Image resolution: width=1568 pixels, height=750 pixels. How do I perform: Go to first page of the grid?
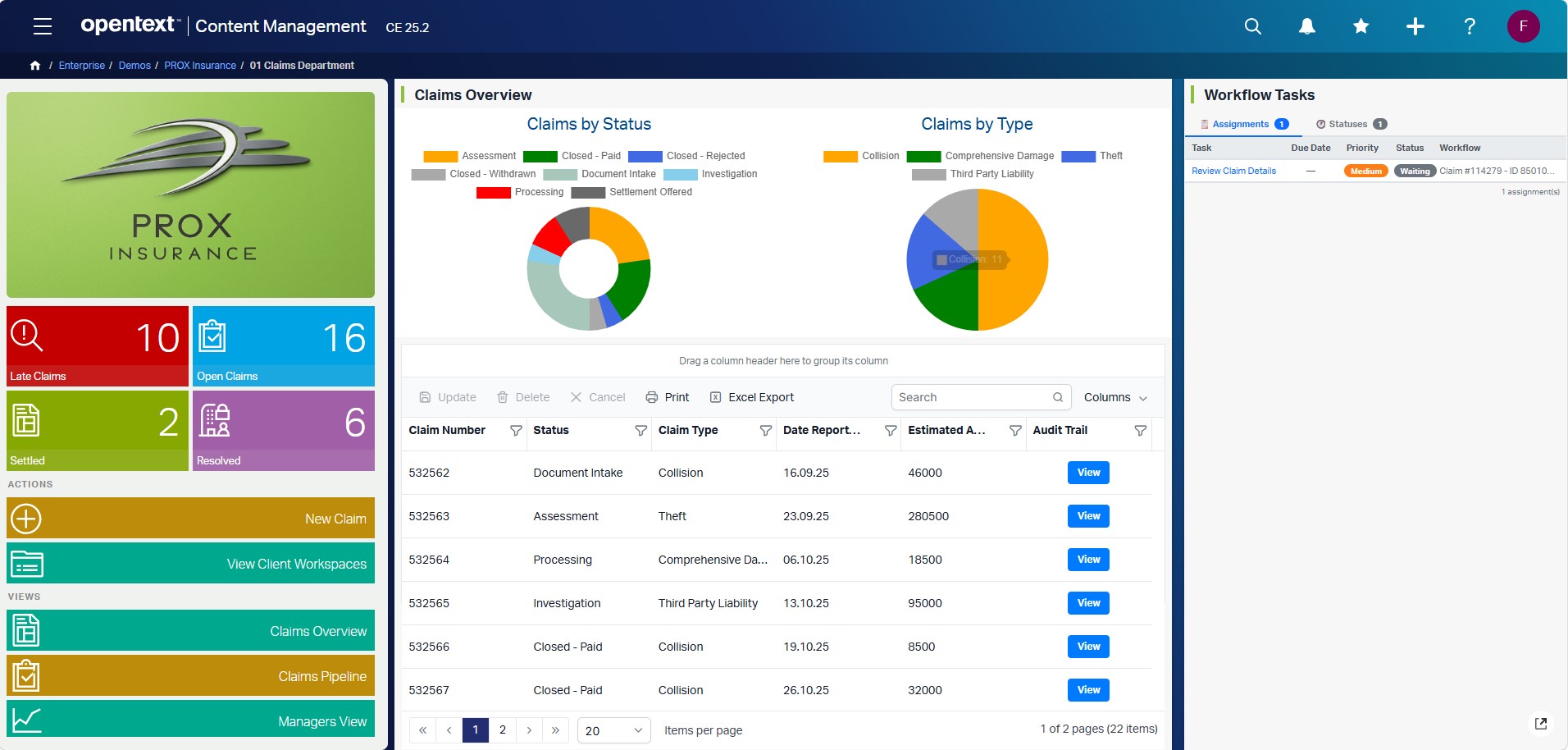point(422,730)
